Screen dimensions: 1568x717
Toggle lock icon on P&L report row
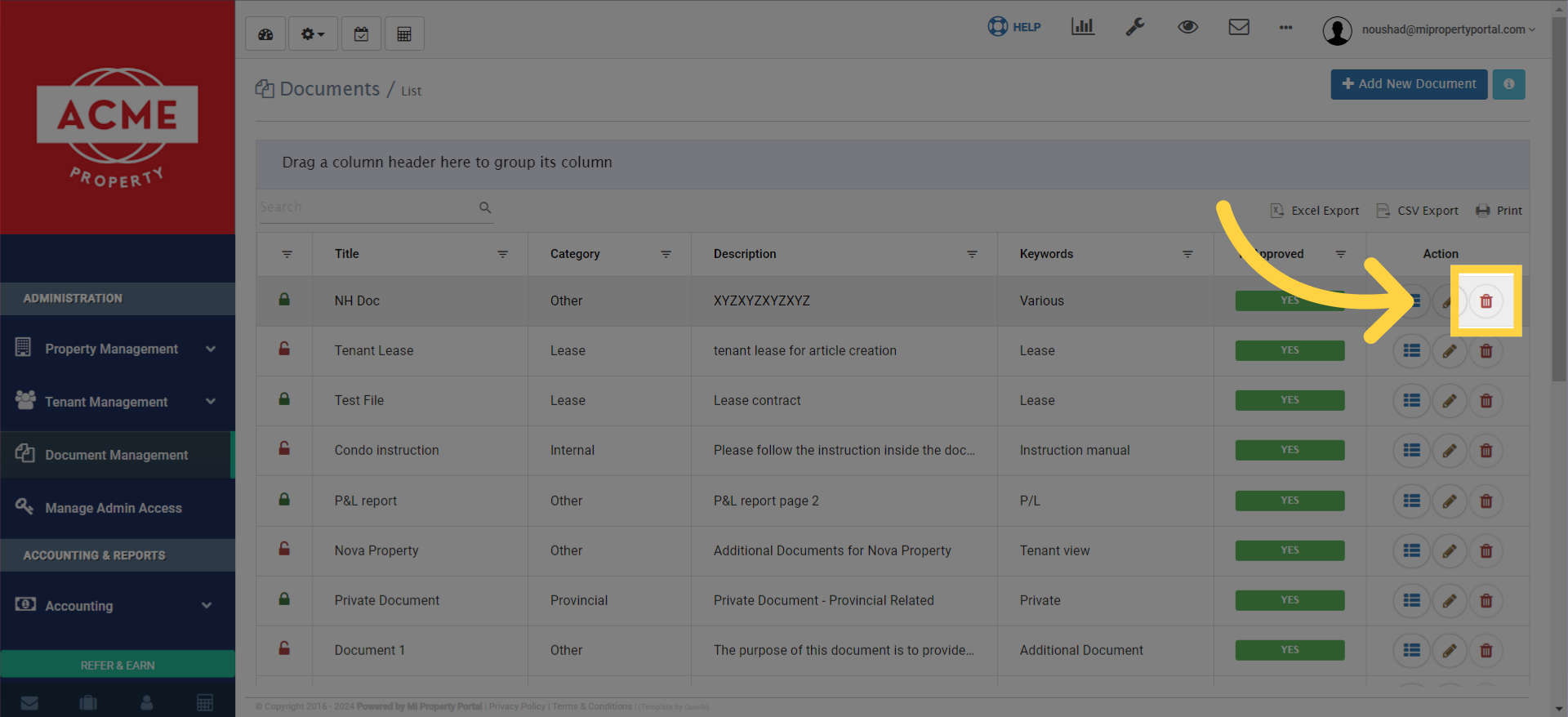click(284, 499)
